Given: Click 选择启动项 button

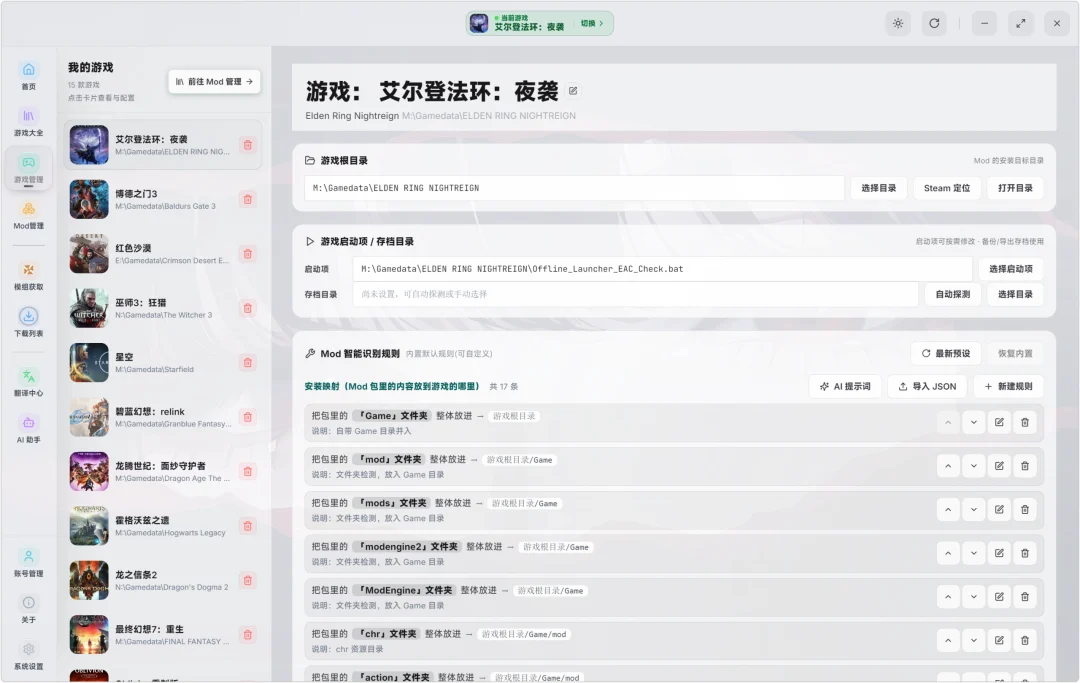Looking at the screenshot, I should tap(1010, 269).
